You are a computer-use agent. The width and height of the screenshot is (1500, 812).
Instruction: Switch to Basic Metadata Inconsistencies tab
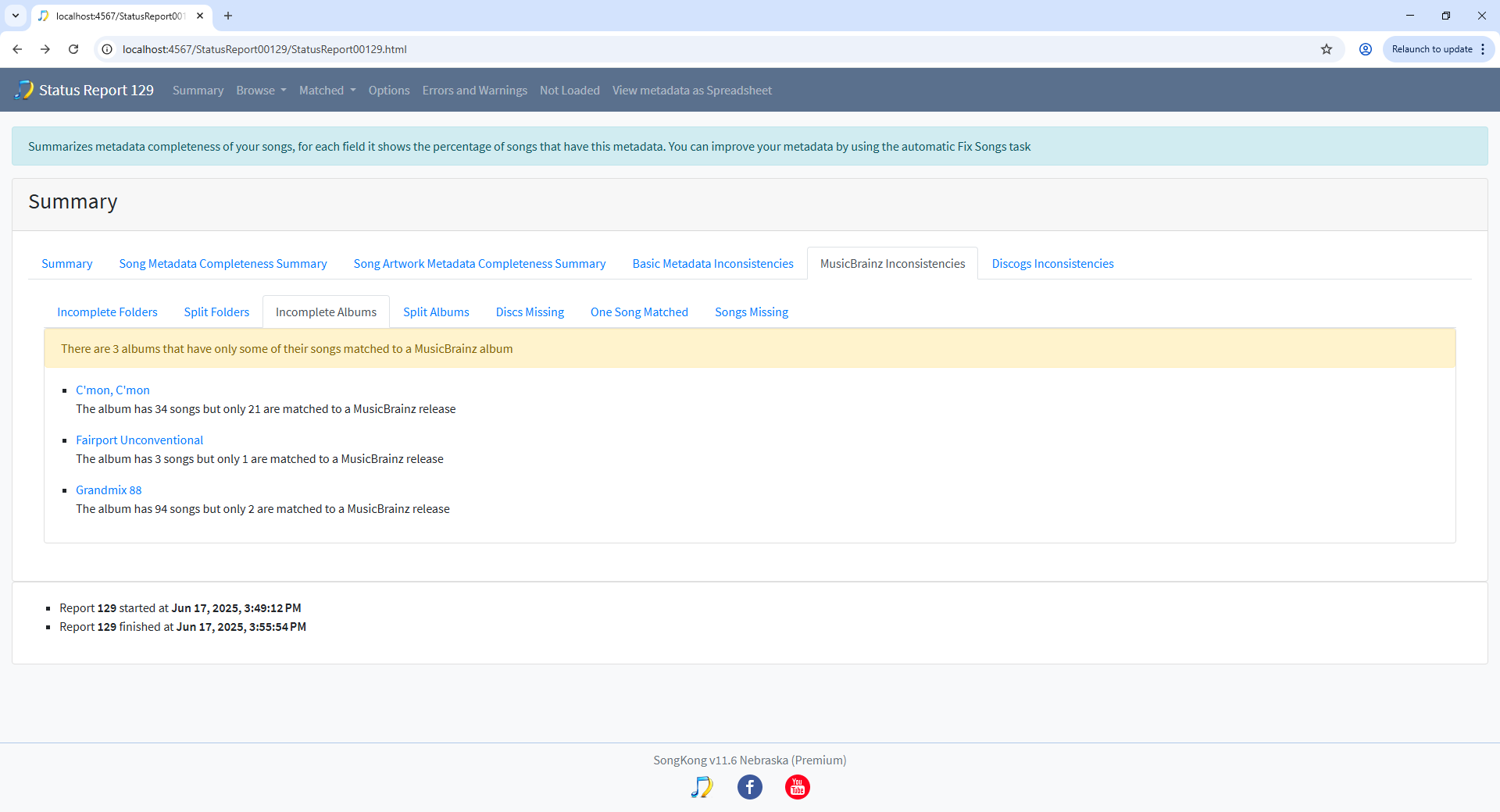point(712,264)
